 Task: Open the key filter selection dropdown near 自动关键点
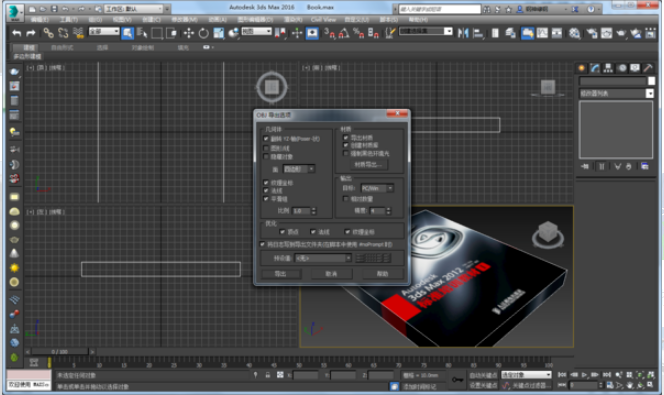(526, 375)
